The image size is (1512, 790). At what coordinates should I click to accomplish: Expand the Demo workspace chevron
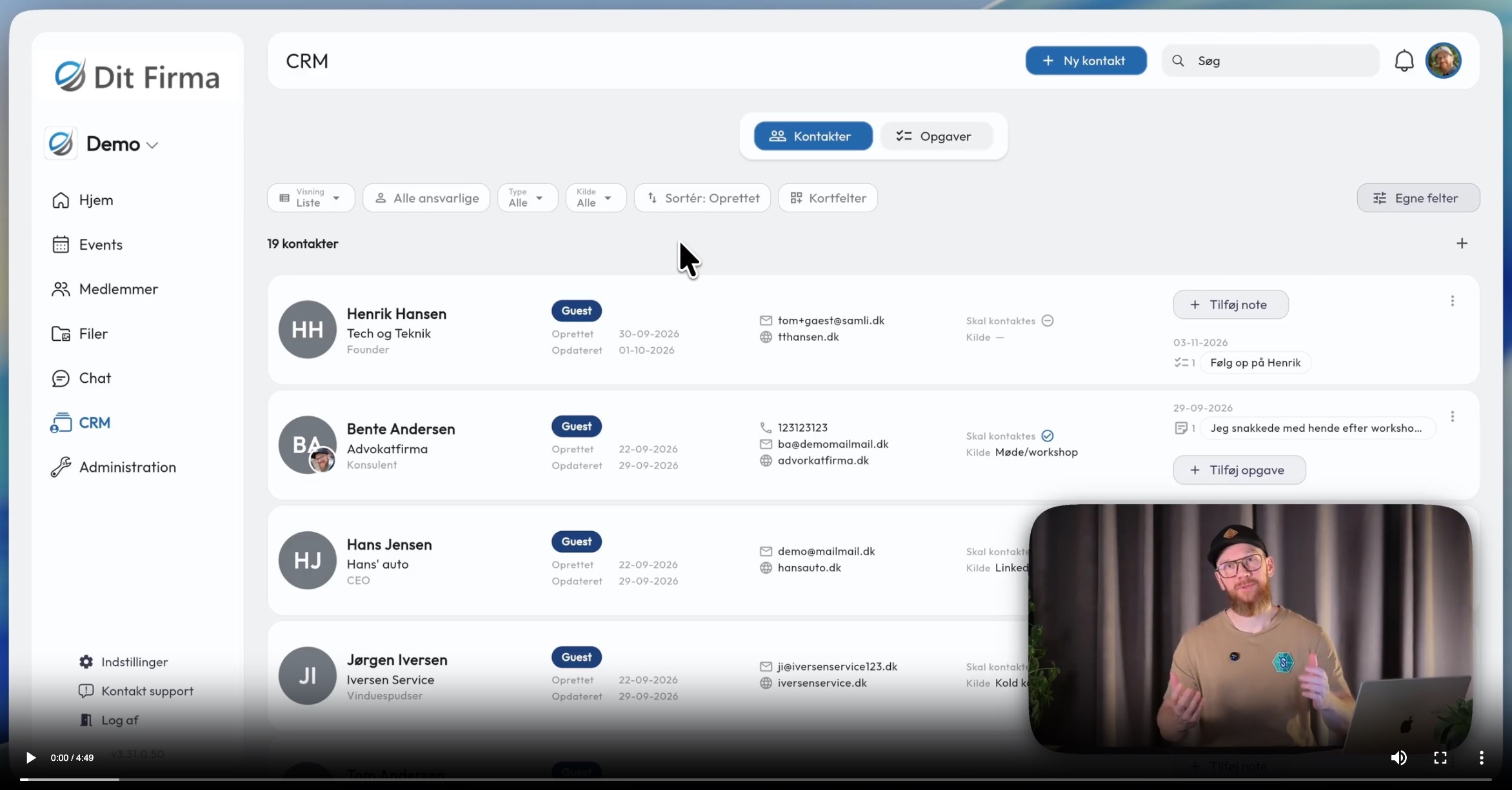pos(152,145)
